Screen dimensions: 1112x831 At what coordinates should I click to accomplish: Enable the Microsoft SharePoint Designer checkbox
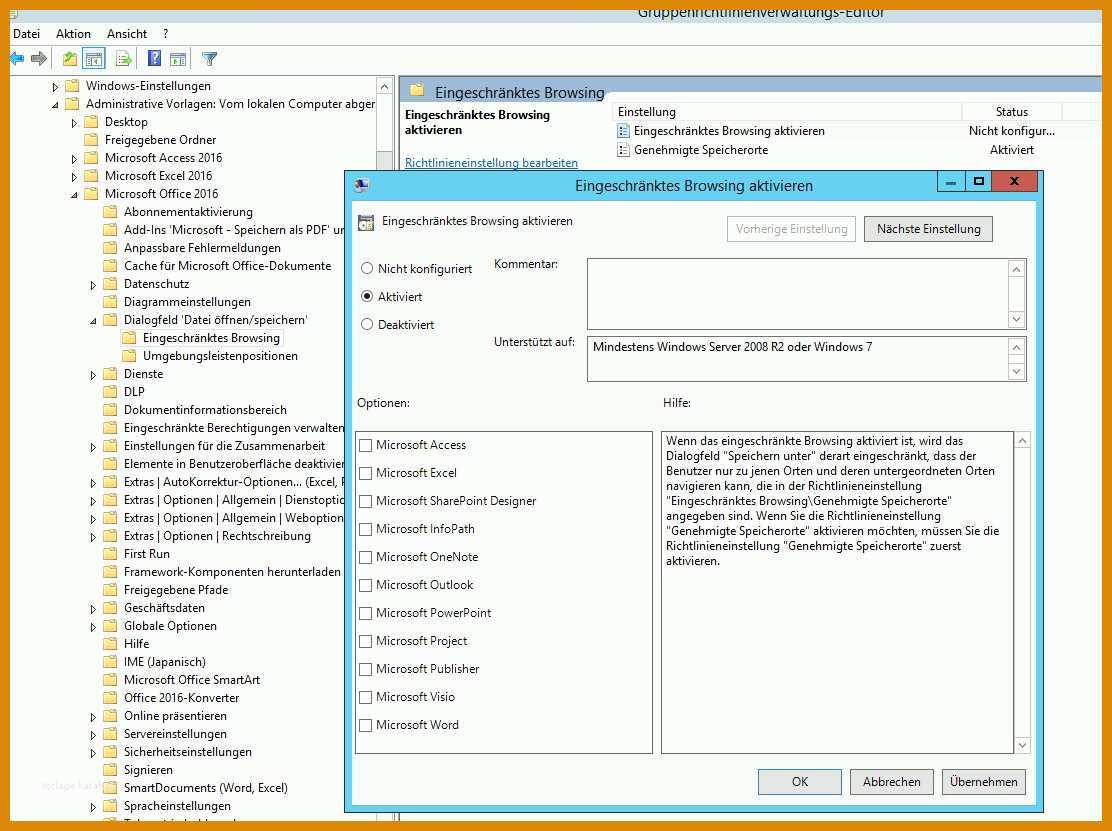(366, 501)
